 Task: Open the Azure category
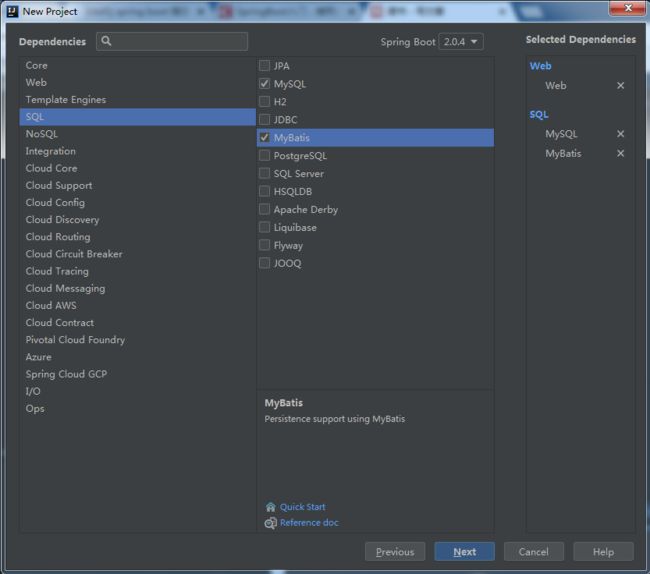138,357
